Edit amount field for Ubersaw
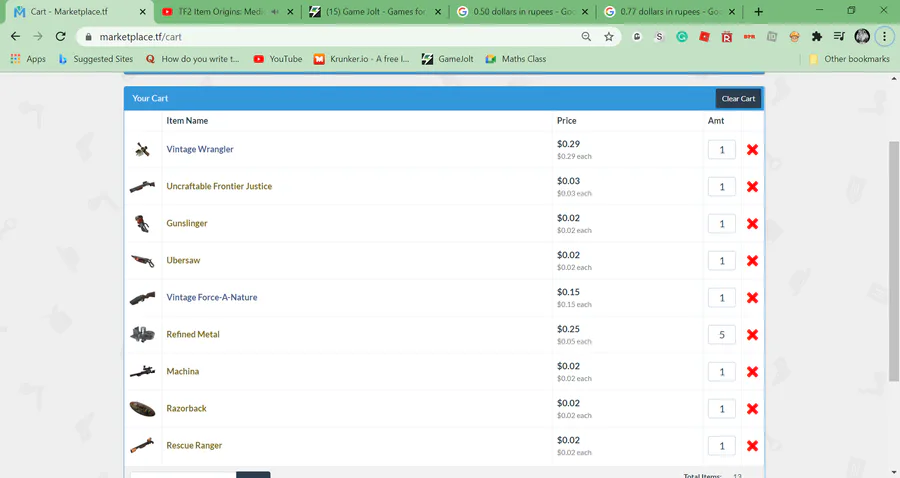This screenshot has height=478, width=900. point(721,261)
